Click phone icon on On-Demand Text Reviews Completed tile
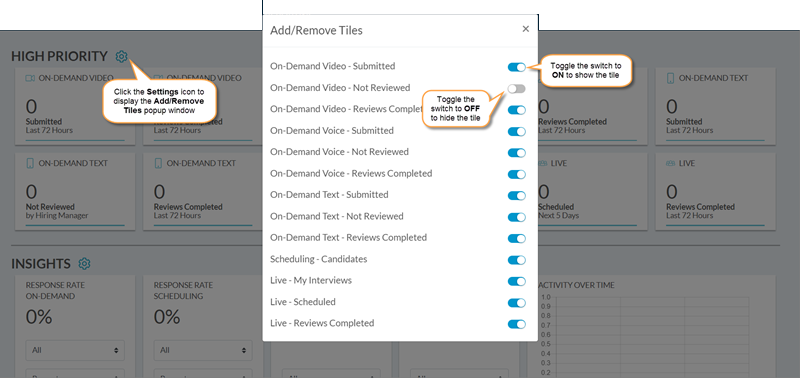800x378 pixels. [158, 163]
